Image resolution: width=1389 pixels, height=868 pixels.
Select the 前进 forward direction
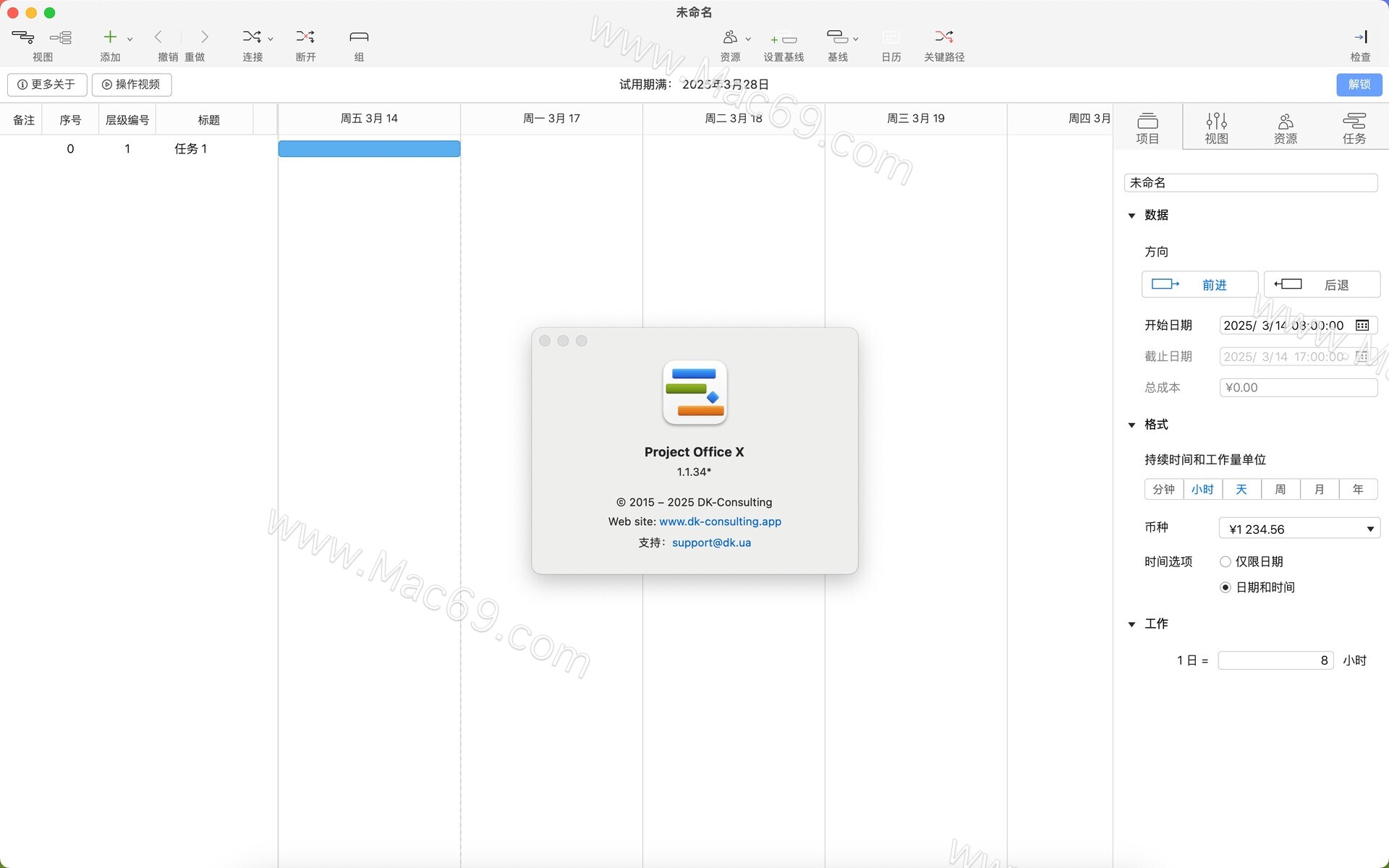(1199, 285)
